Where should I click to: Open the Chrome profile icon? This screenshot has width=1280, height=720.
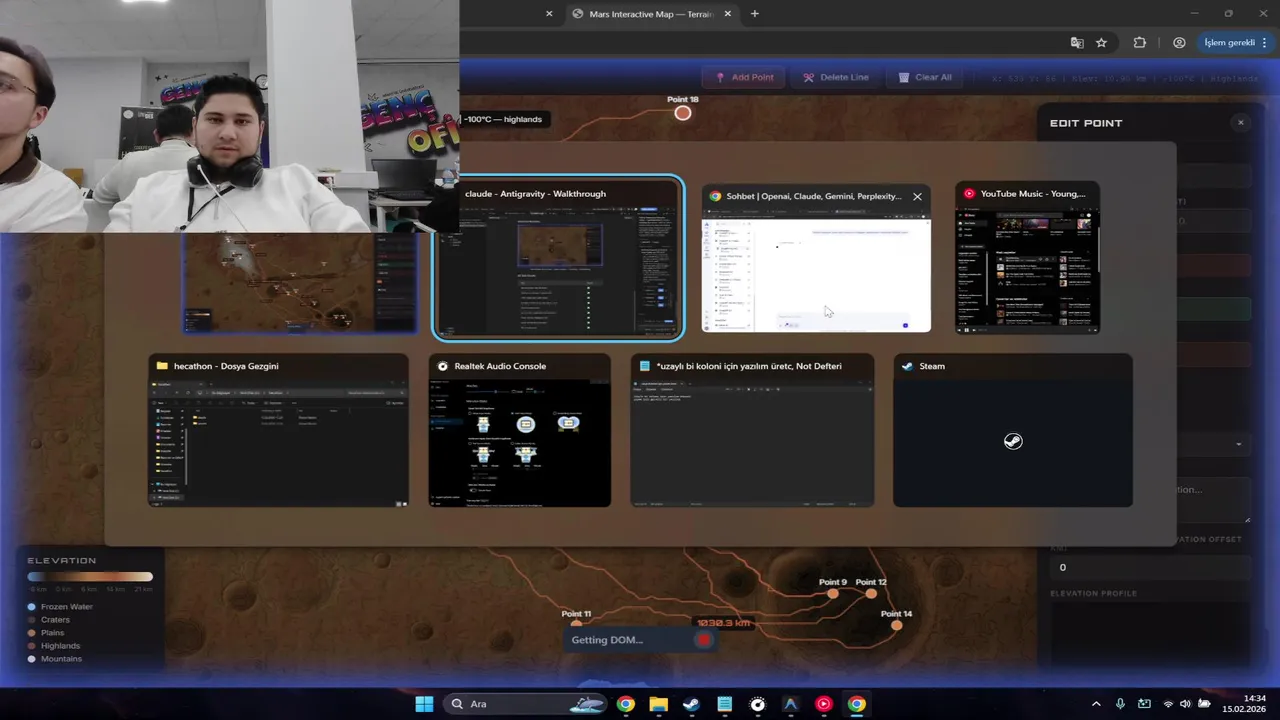[1179, 43]
